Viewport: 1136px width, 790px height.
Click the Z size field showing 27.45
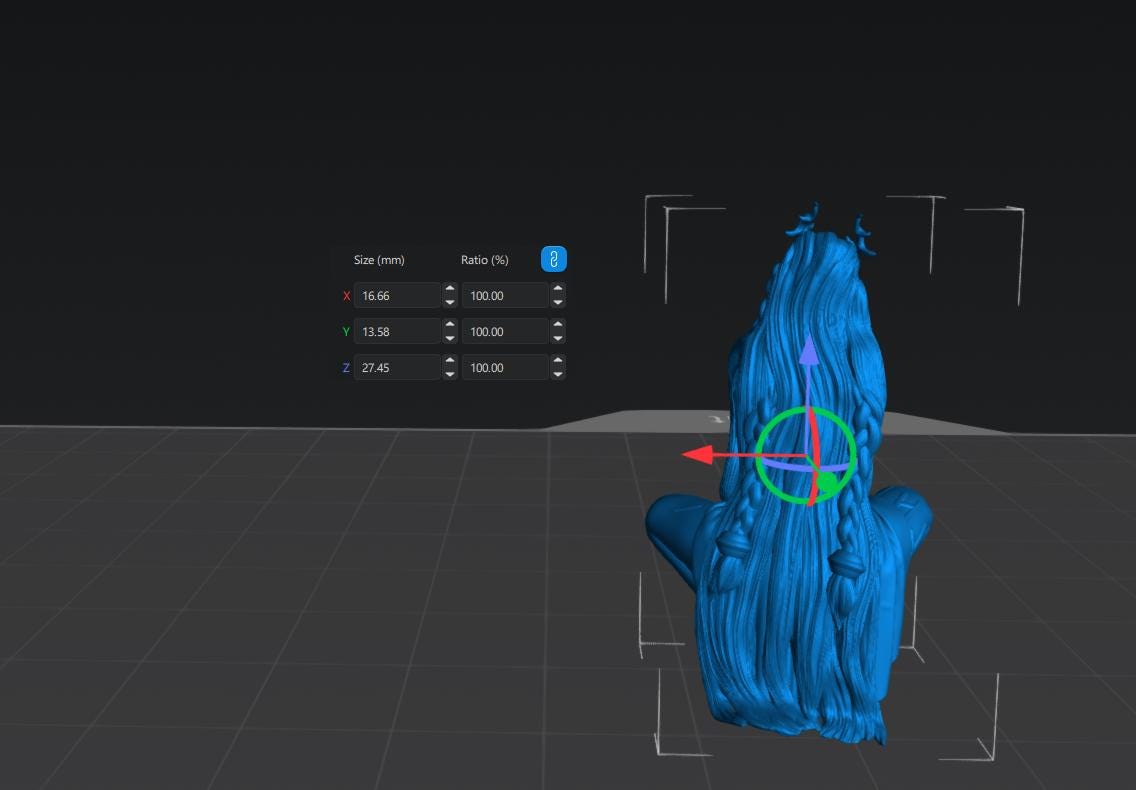[x=397, y=367]
